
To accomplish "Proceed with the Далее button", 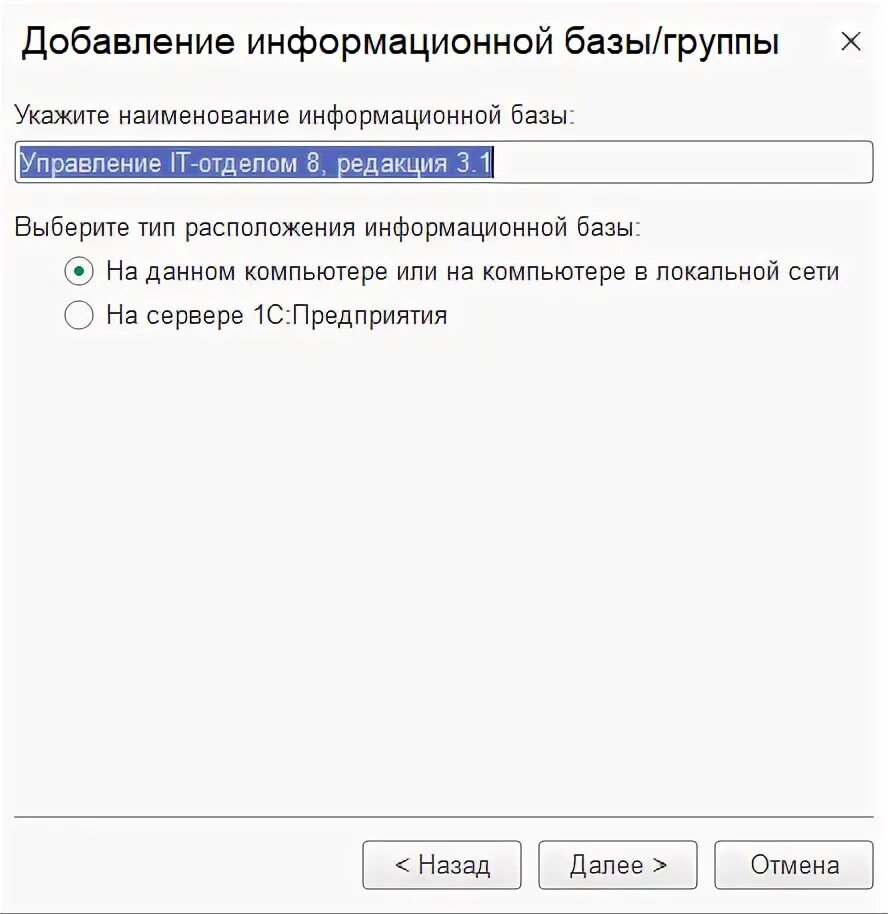I will 617,864.
